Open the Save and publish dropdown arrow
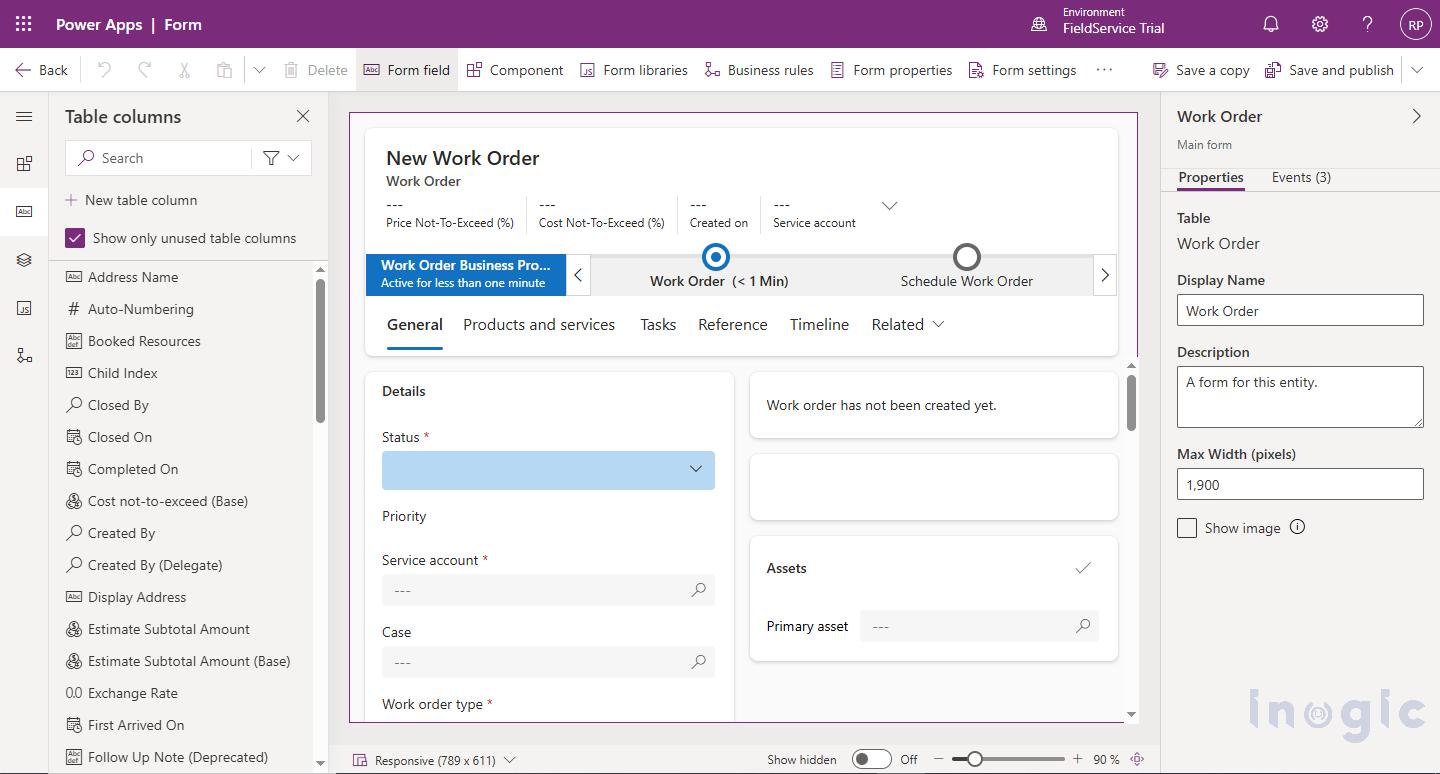The image size is (1440, 774). click(1417, 70)
